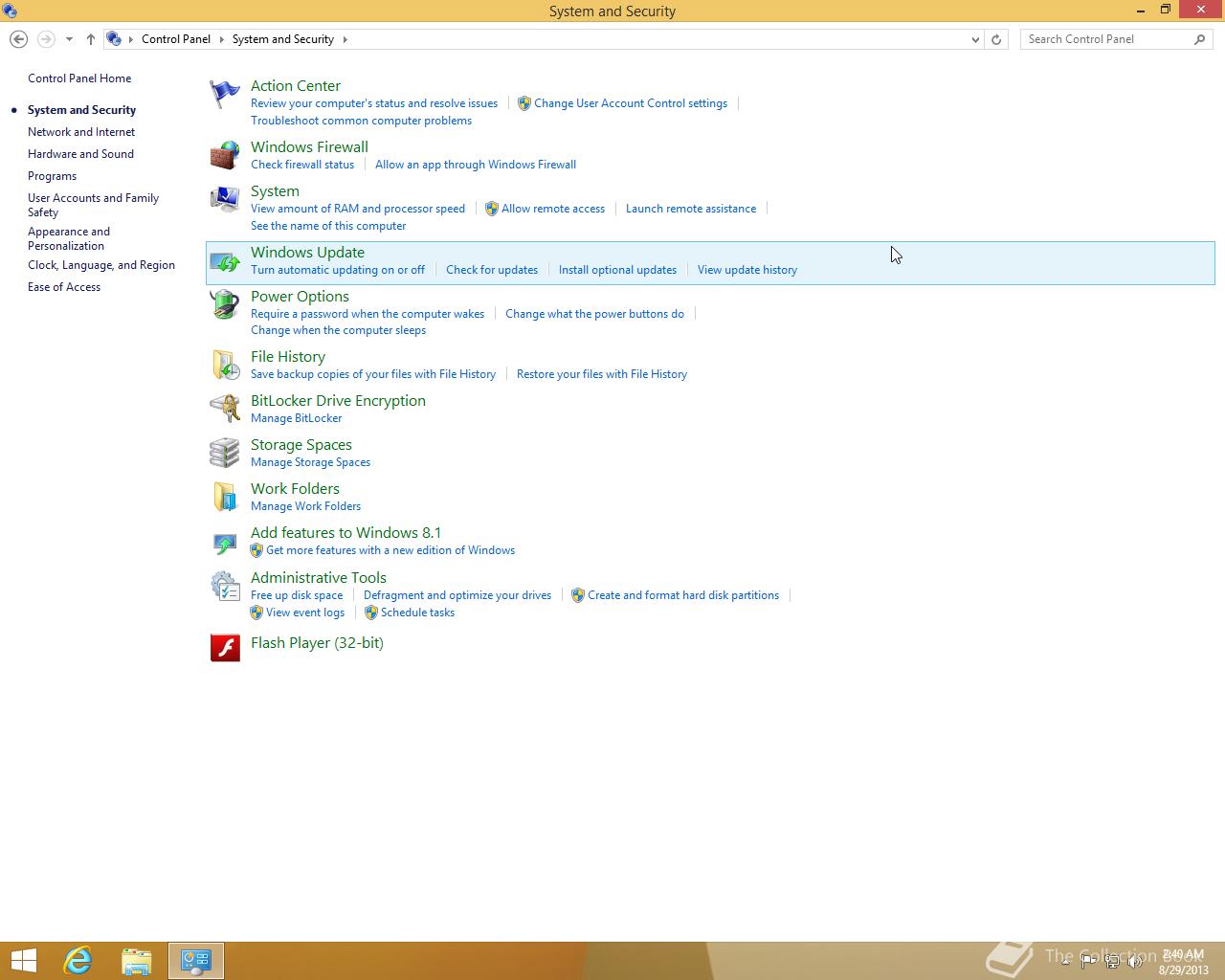
Task: Click Create and format hard disk partitions
Action: click(x=683, y=595)
